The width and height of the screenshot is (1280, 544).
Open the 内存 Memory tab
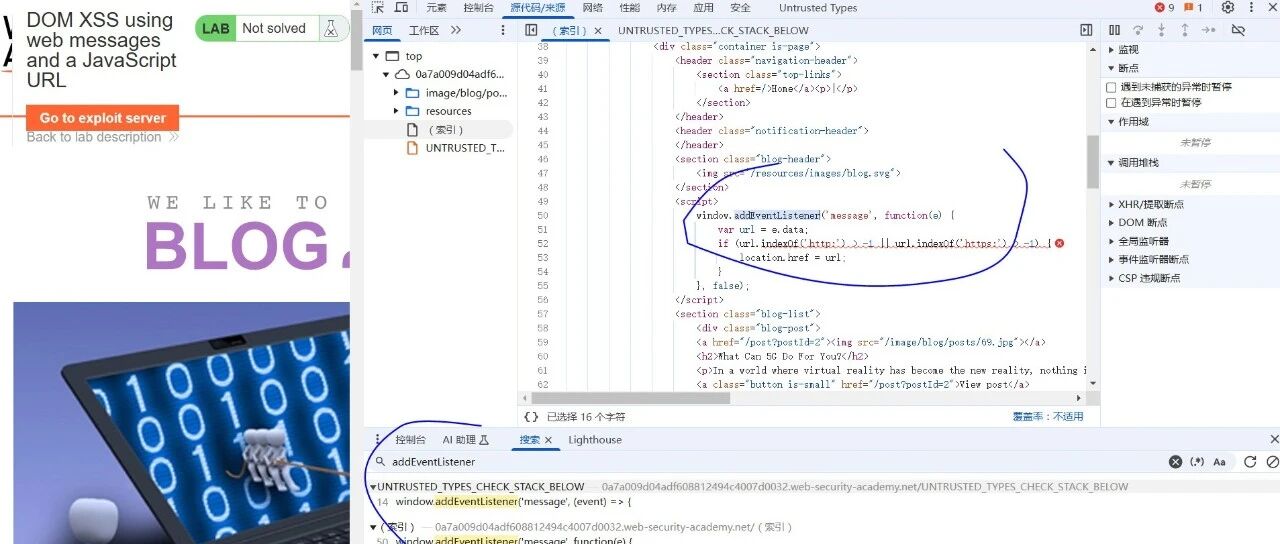click(x=666, y=8)
